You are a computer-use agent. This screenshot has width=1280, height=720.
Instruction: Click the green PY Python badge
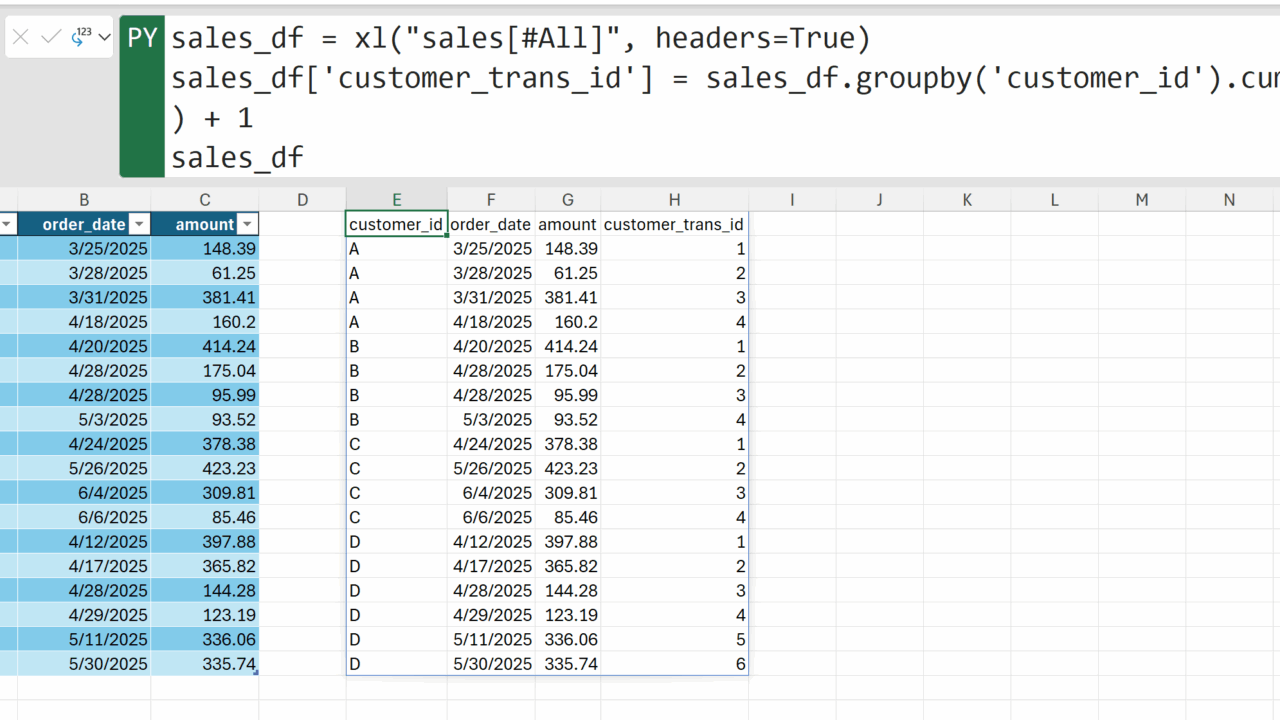tap(141, 38)
